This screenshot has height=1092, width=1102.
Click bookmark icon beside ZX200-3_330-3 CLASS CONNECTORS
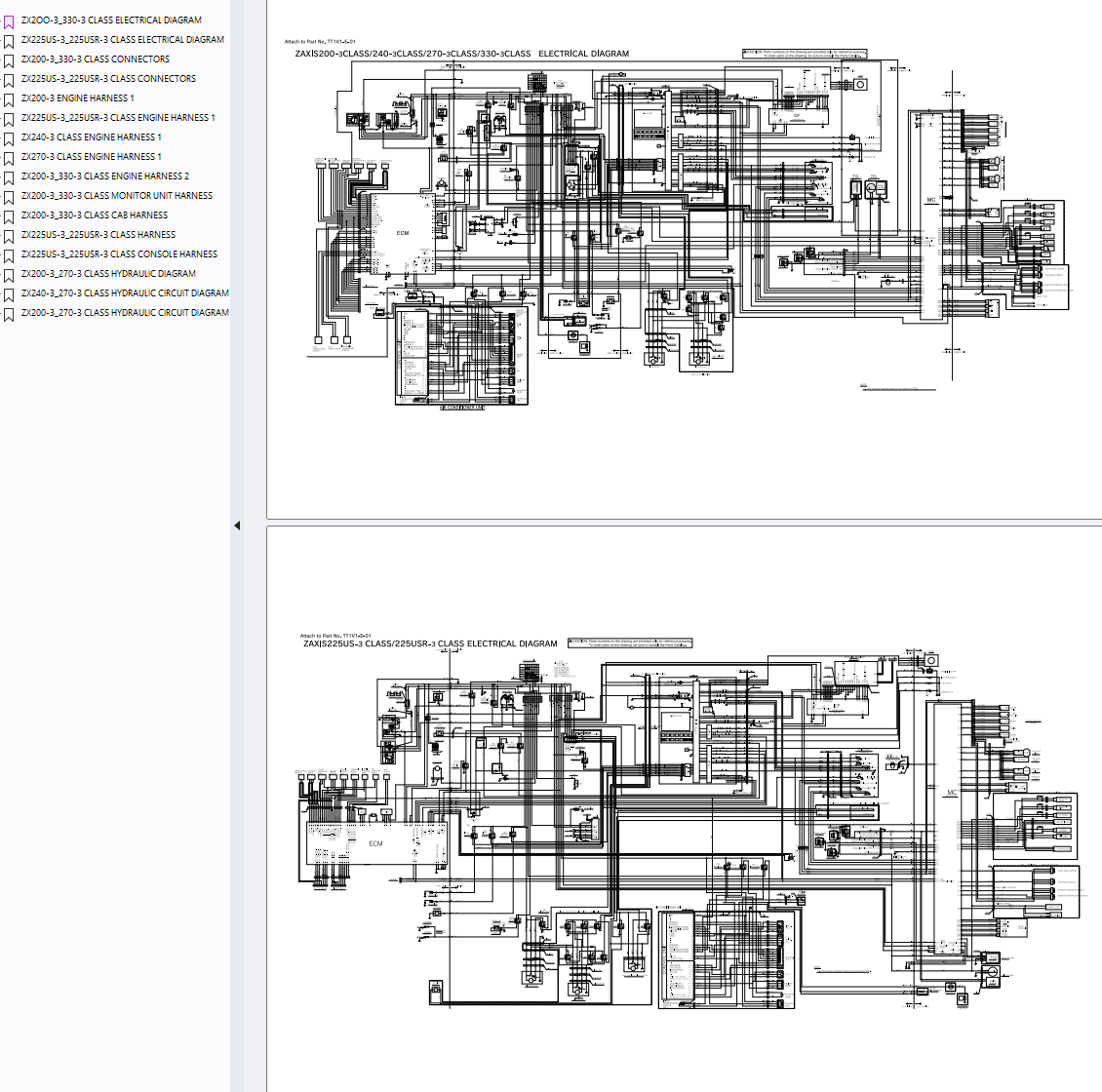tap(9, 61)
